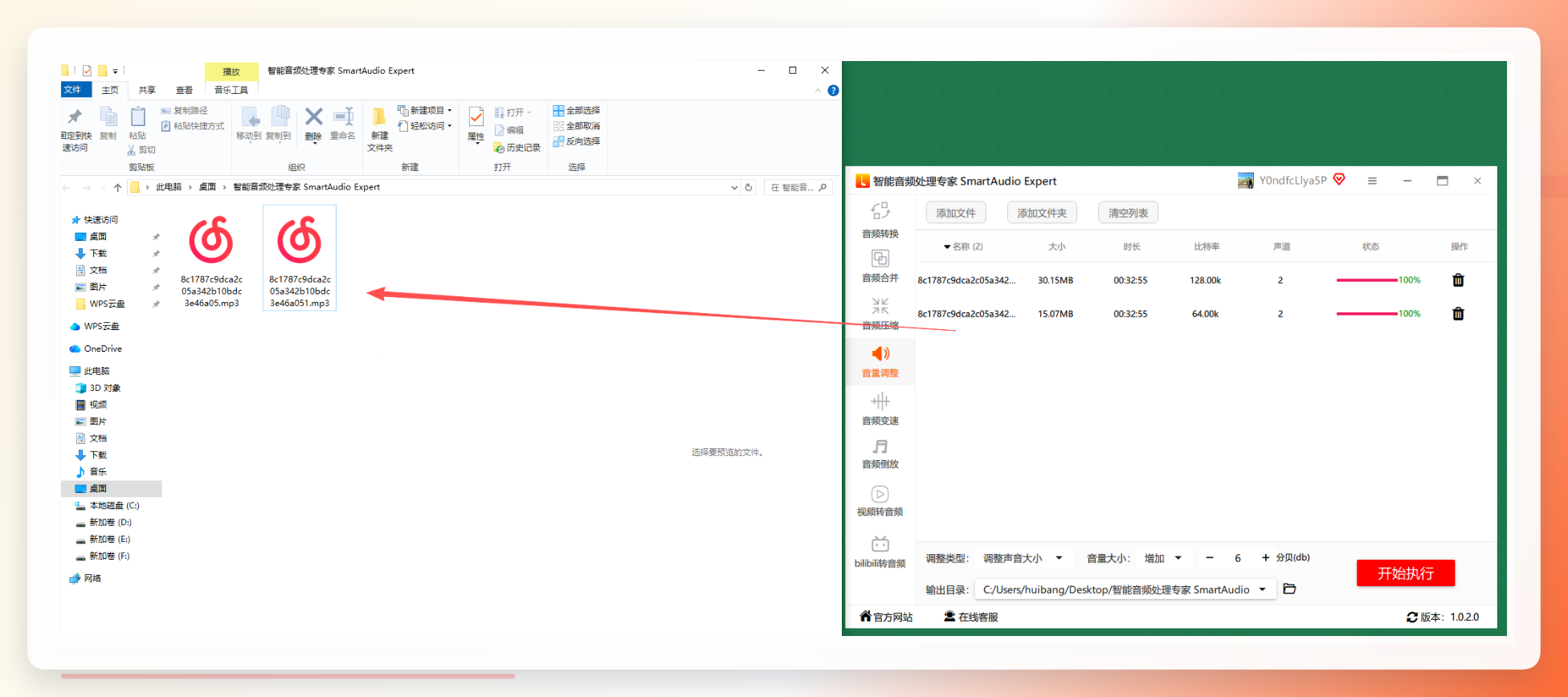This screenshot has height=697, width=1568.
Task: Delete the 30.15MB row with its trash icon
Action: point(1458,280)
